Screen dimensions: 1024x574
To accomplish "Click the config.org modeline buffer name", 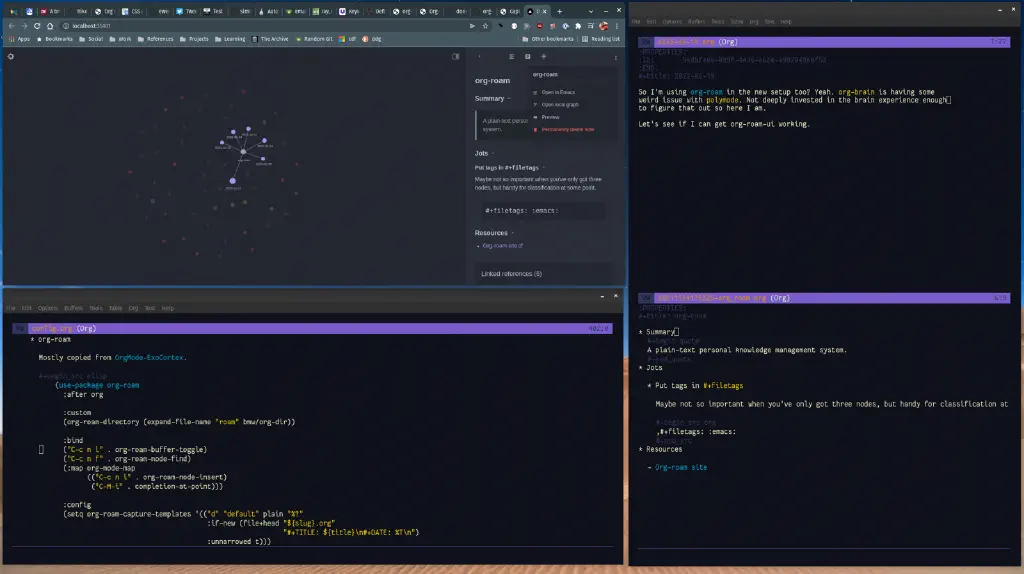I will (x=52, y=328).
